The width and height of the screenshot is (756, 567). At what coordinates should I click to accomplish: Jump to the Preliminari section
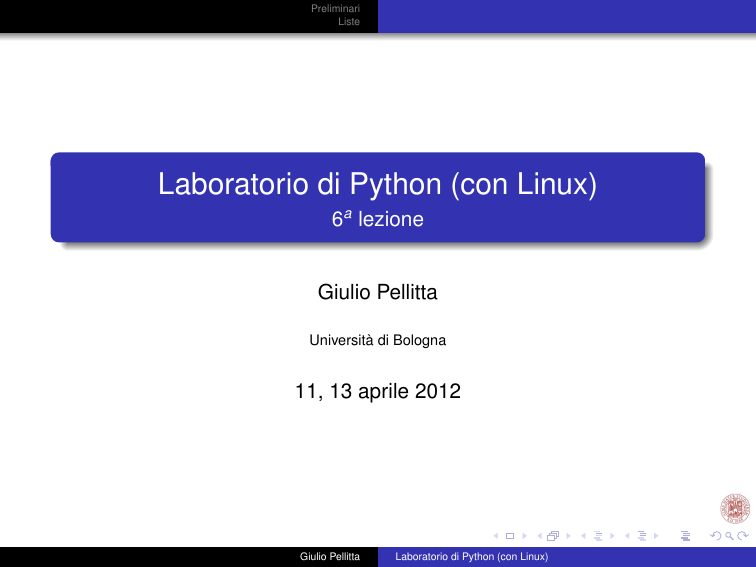coord(335,8)
